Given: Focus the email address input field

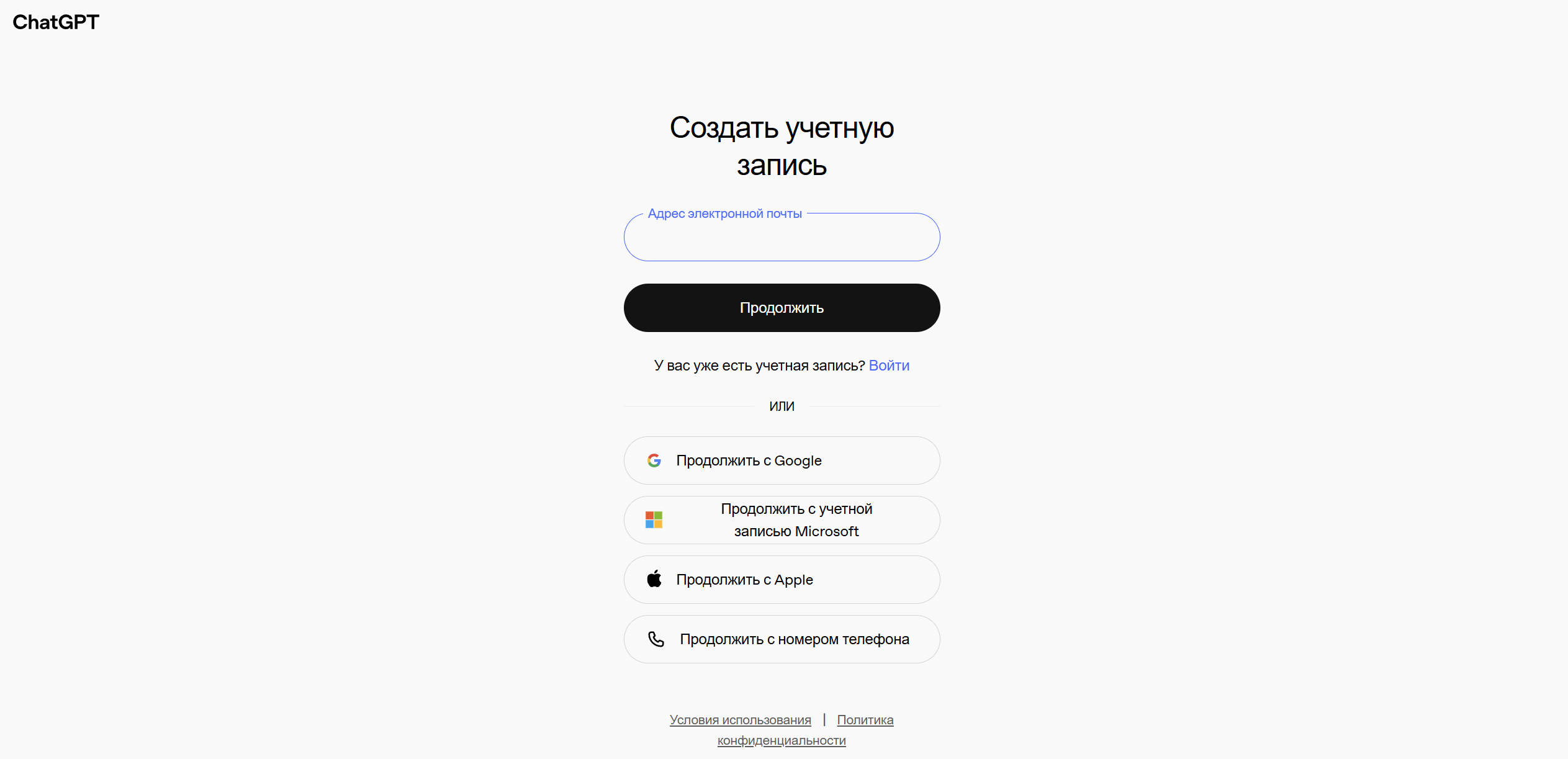Looking at the screenshot, I should (782, 237).
